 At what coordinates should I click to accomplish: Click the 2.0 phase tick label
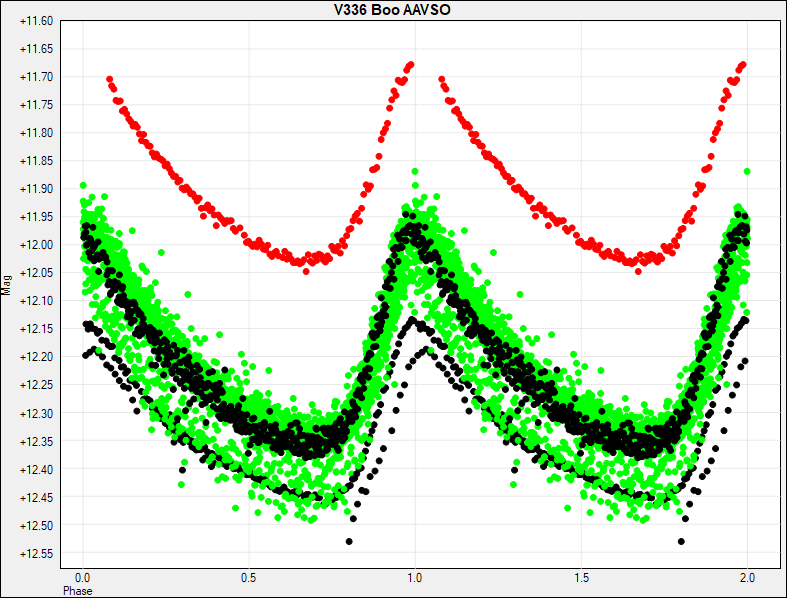(747, 577)
